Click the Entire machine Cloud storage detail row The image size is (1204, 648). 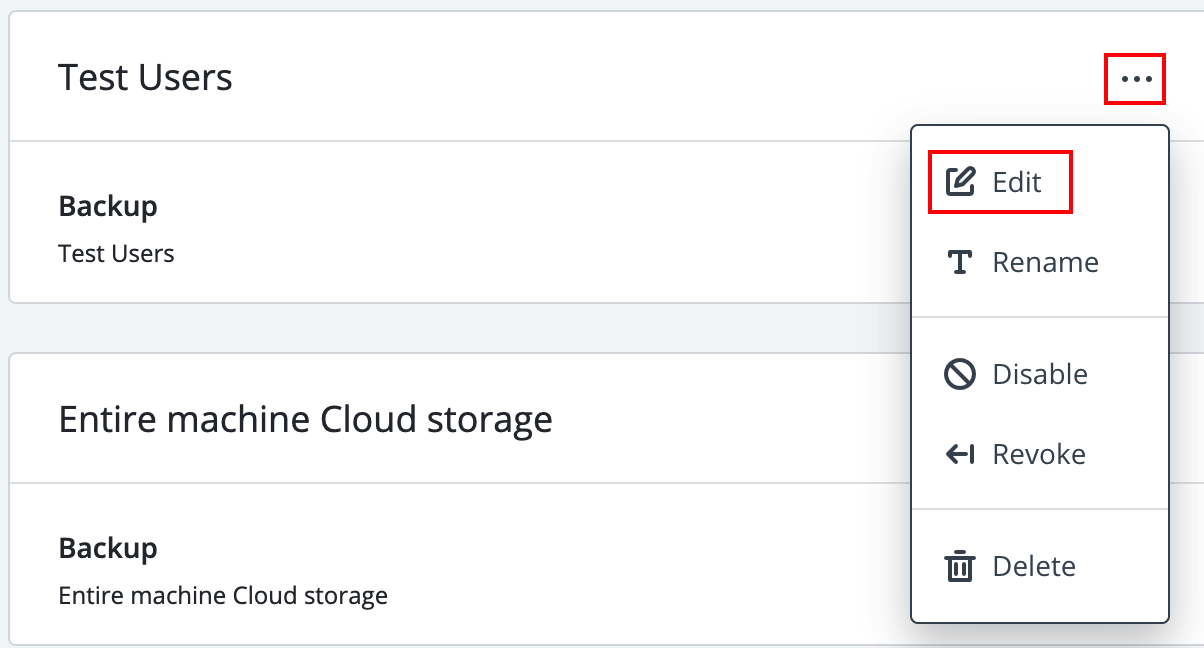(x=222, y=595)
